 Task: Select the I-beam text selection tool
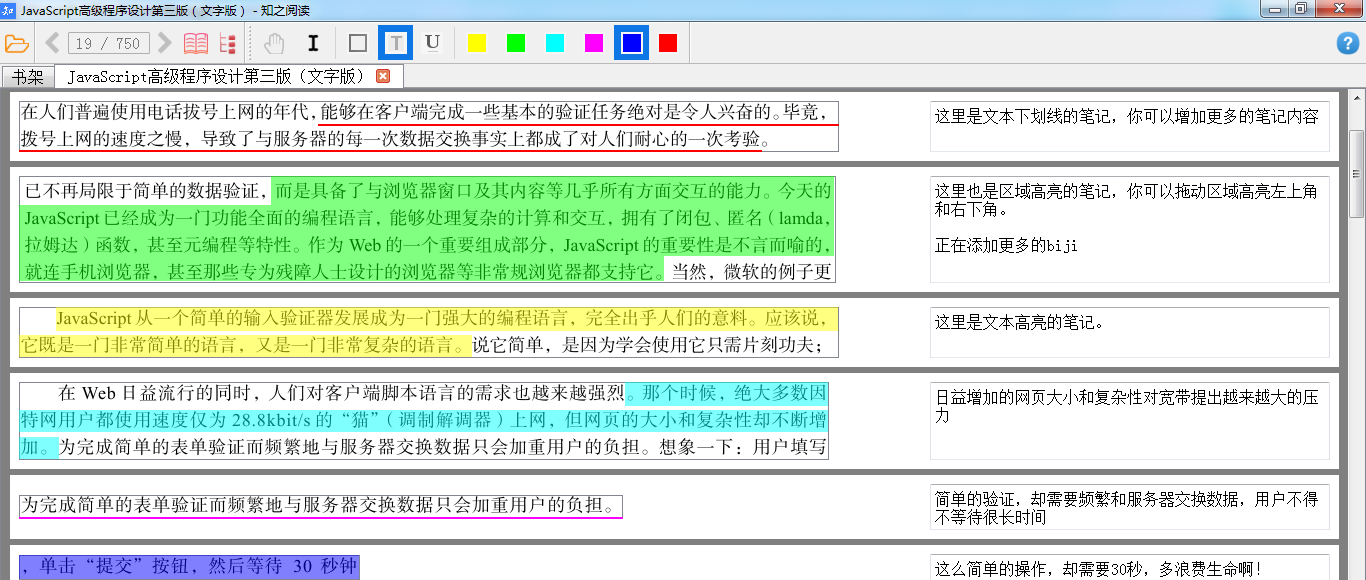313,43
